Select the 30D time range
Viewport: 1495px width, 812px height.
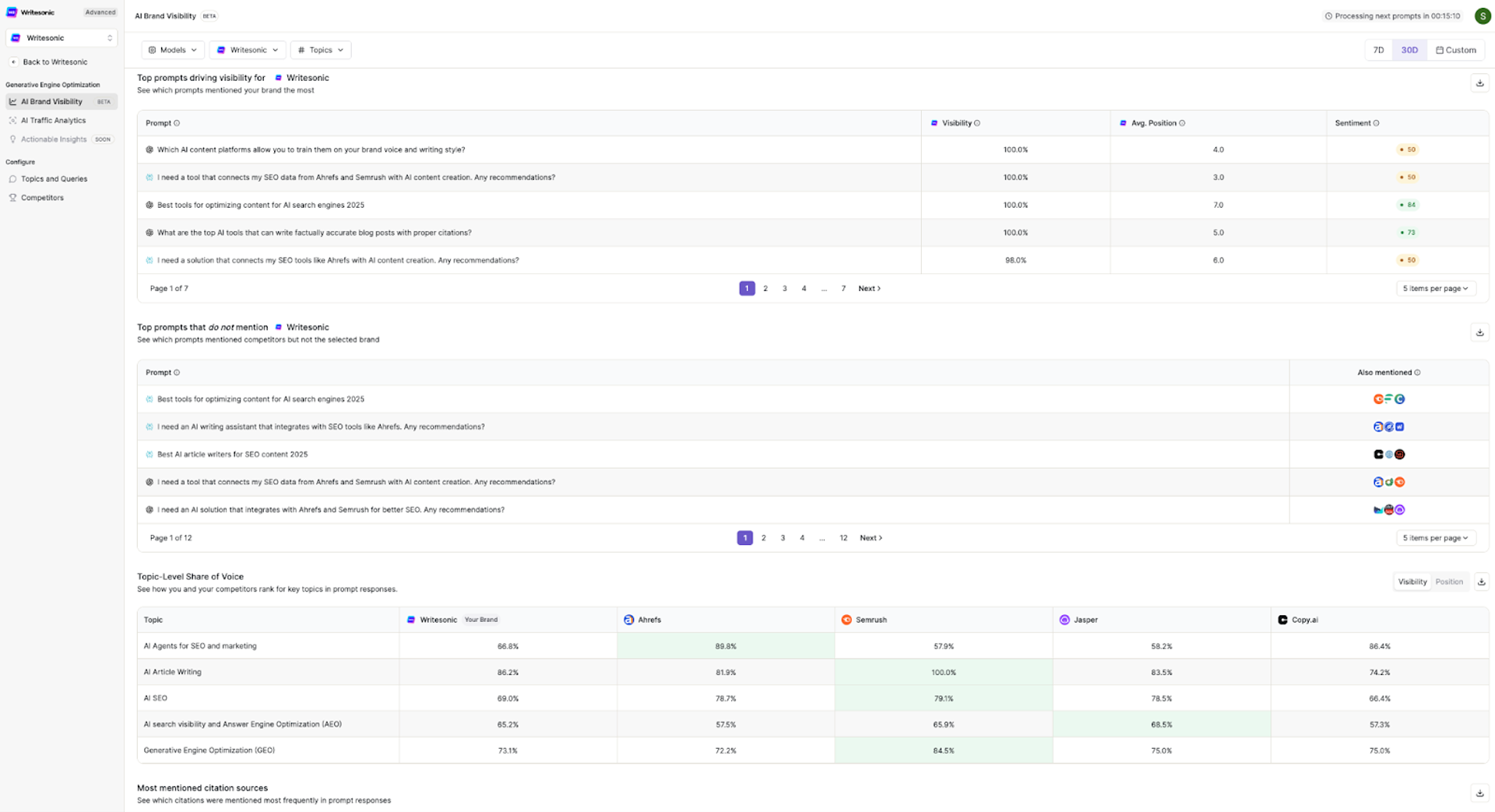1409,50
